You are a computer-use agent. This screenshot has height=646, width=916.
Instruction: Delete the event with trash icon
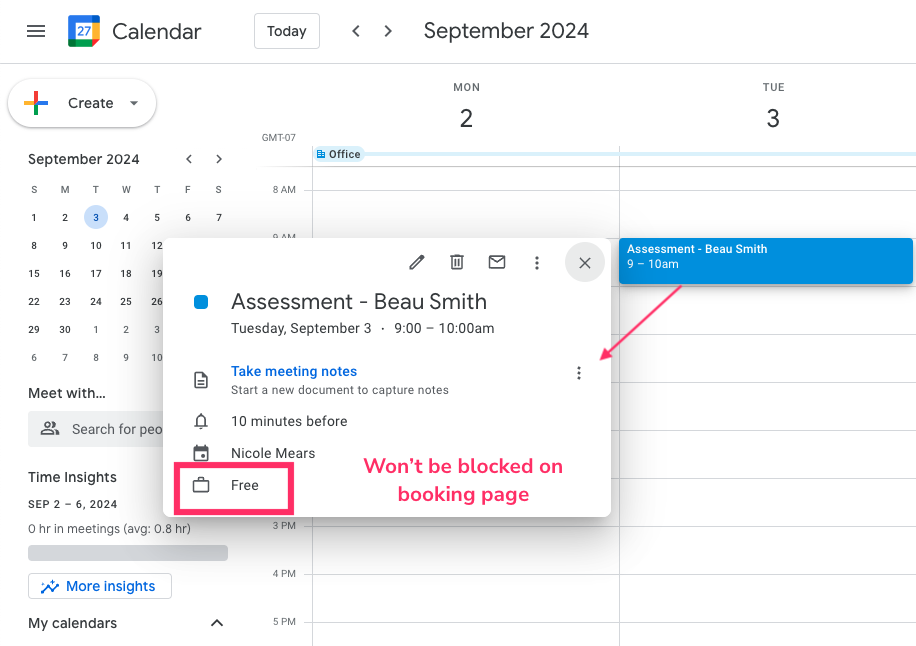[x=457, y=262]
